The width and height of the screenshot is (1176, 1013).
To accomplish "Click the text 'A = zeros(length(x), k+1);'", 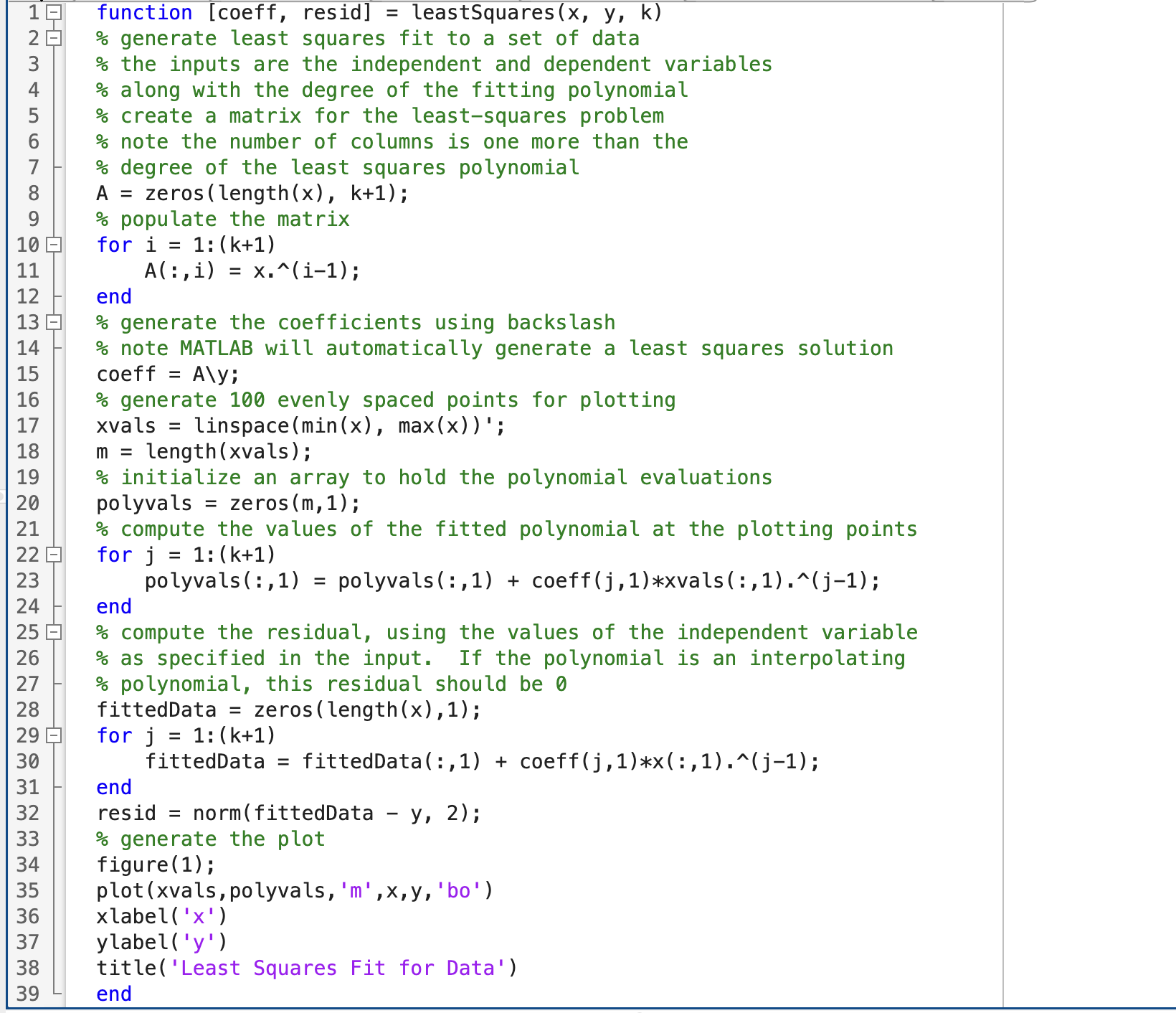I will (253, 194).
